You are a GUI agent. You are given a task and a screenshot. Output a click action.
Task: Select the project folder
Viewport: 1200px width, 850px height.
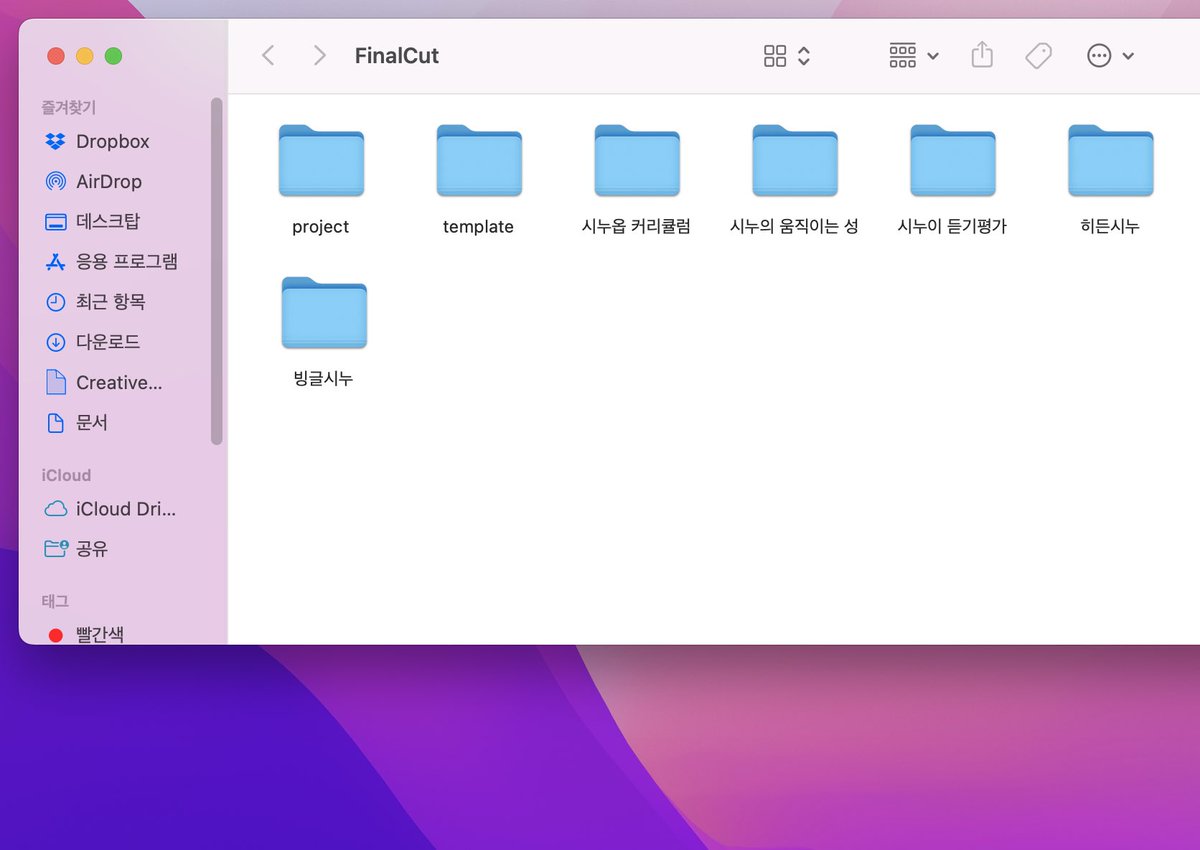click(x=321, y=180)
